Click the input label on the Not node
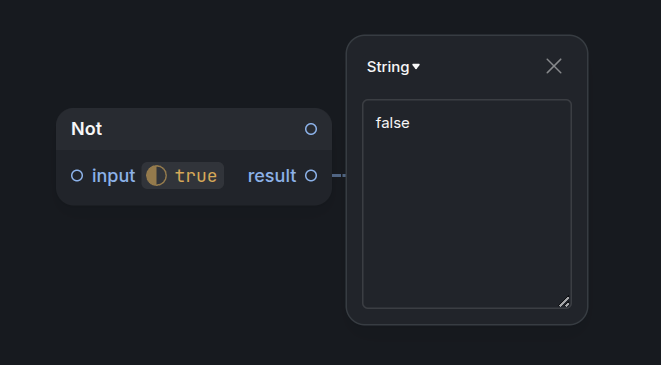 pos(113,176)
